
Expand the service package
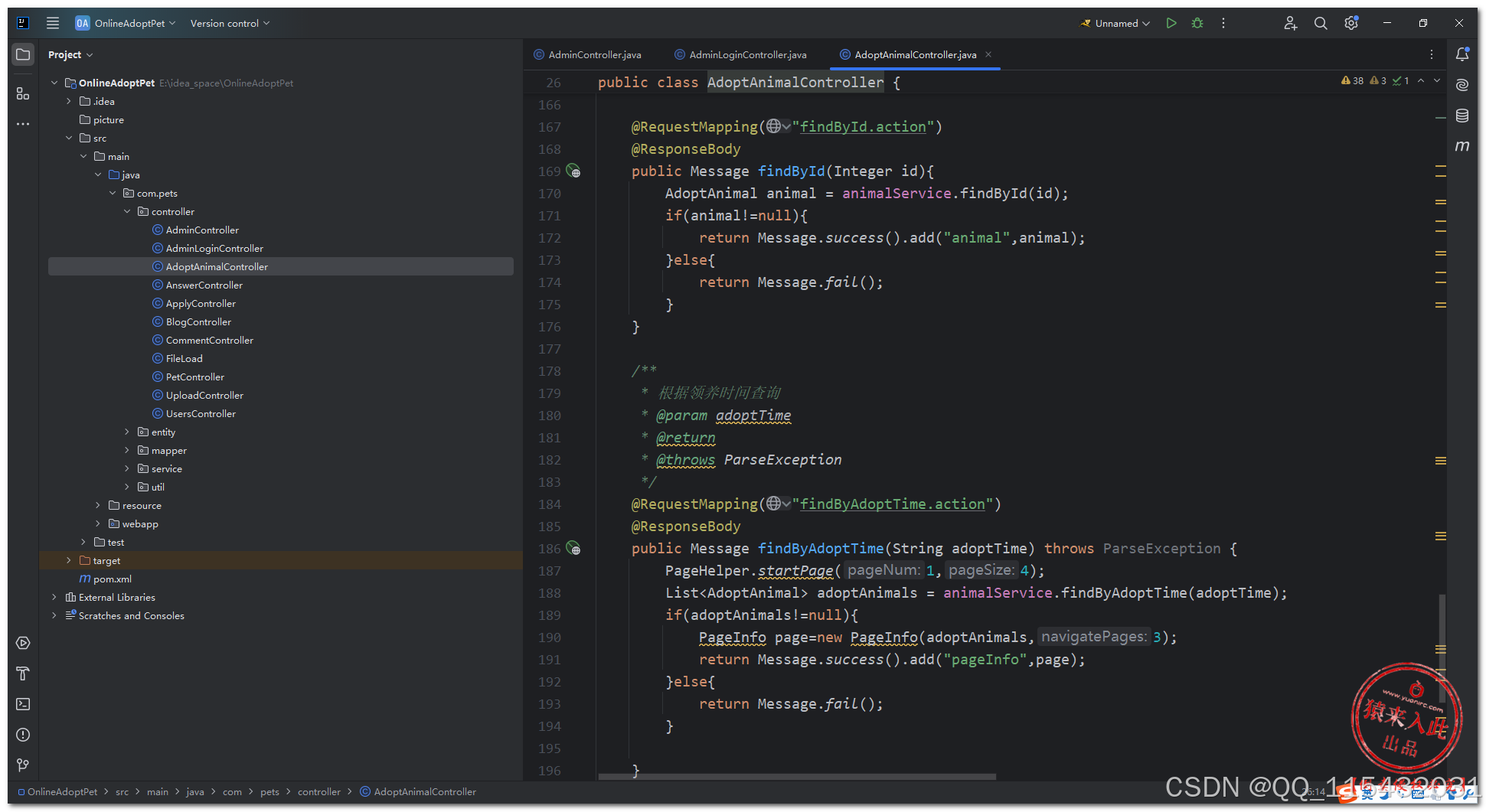coord(127,468)
